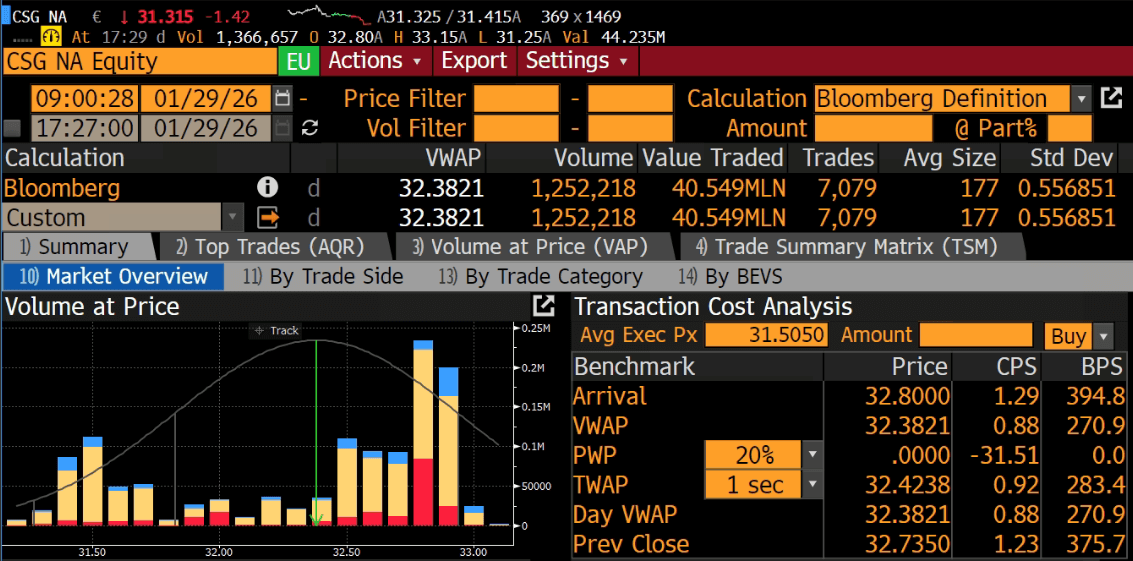The width and height of the screenshot is (1133, 561).
Task: Switch to Top Trades (AQR) tab
Action: [x=269, y=247]
